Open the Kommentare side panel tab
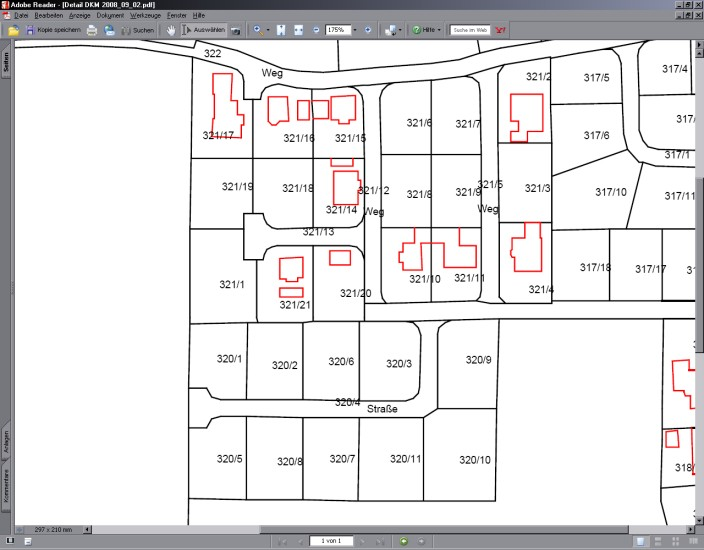Image resolution: width=704 pixels, height=550 pixels. click(6, 486)
